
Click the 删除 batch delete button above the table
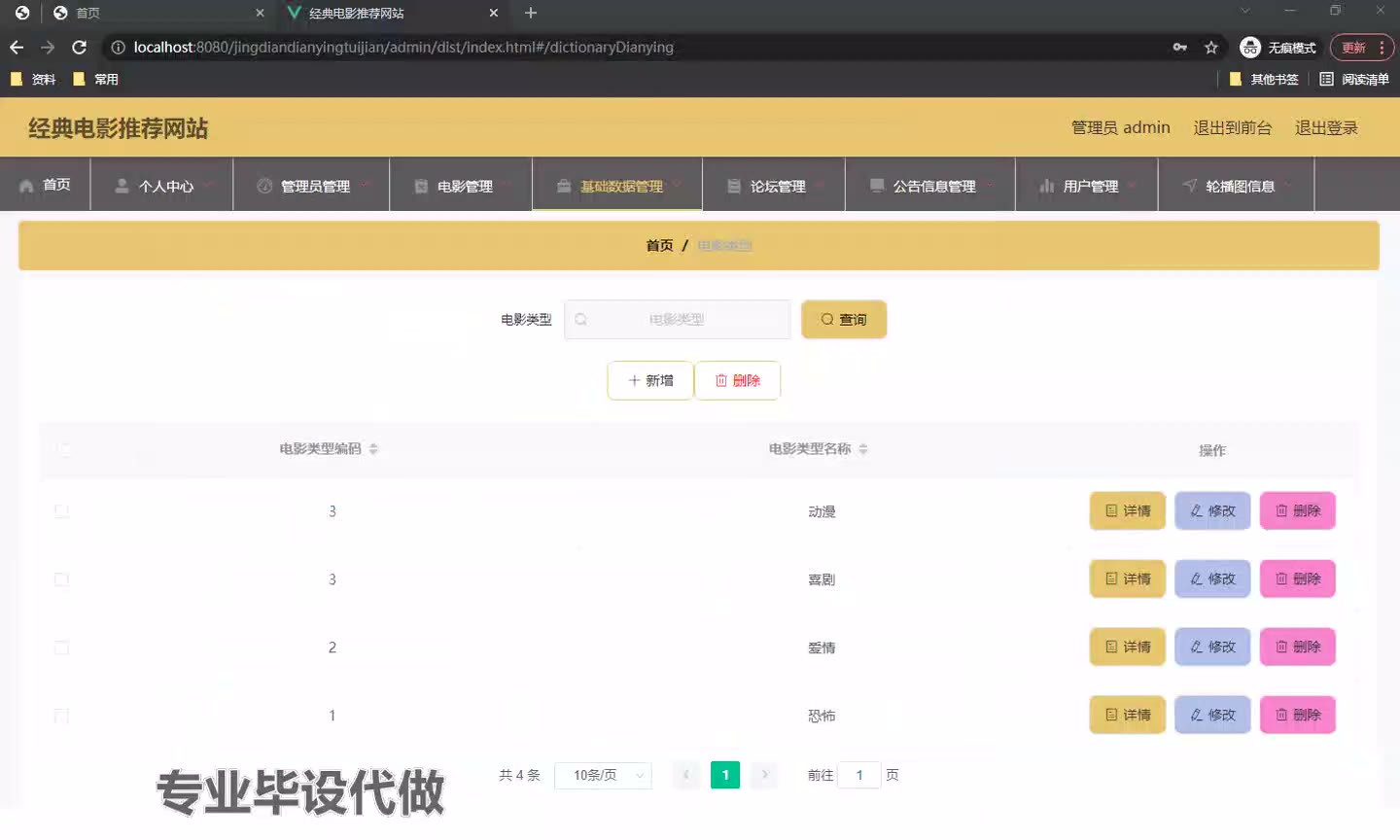(x=737, y=380)
